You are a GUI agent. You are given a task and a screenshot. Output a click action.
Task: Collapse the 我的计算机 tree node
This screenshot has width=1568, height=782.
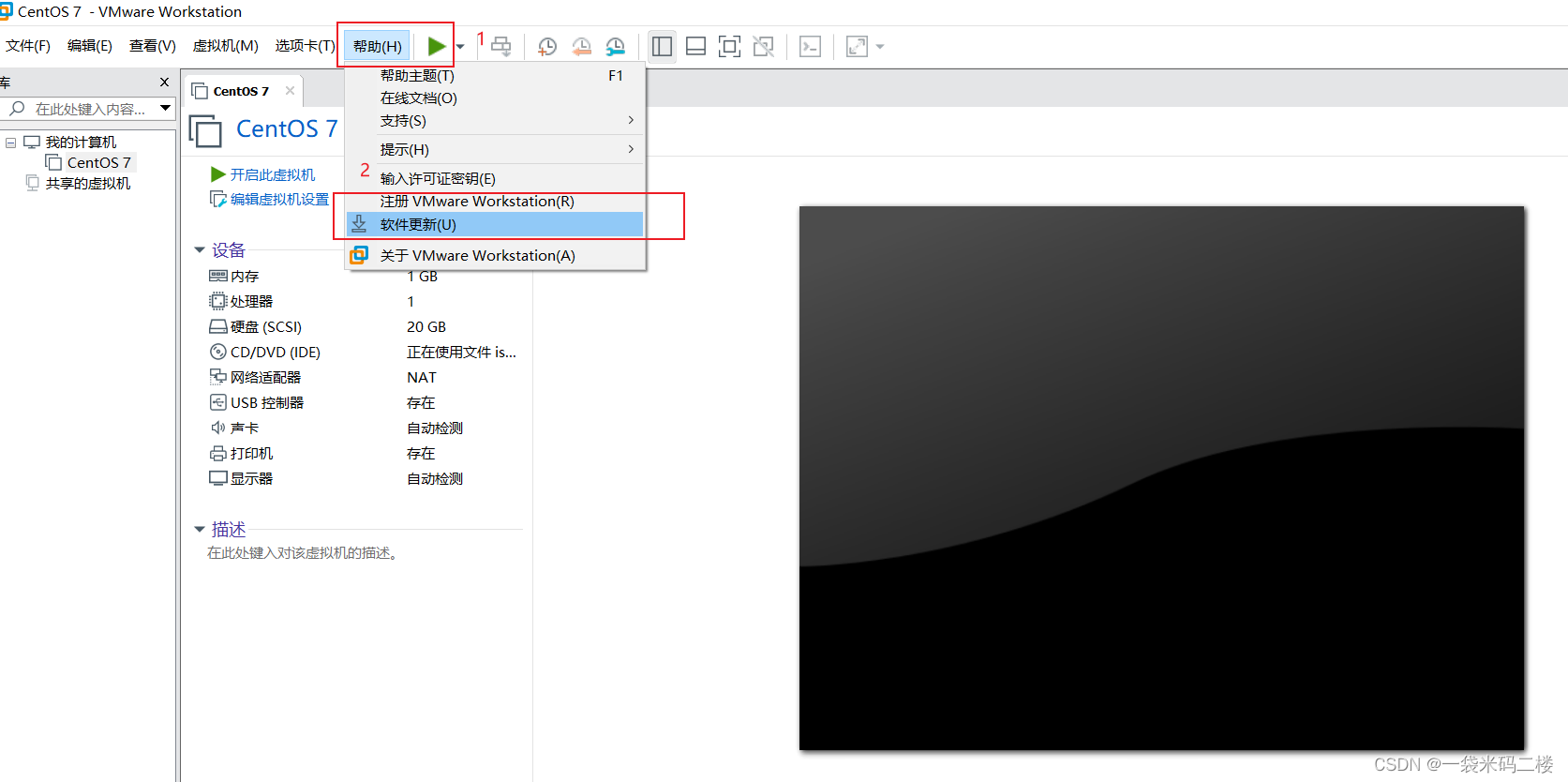click(11, 143)
